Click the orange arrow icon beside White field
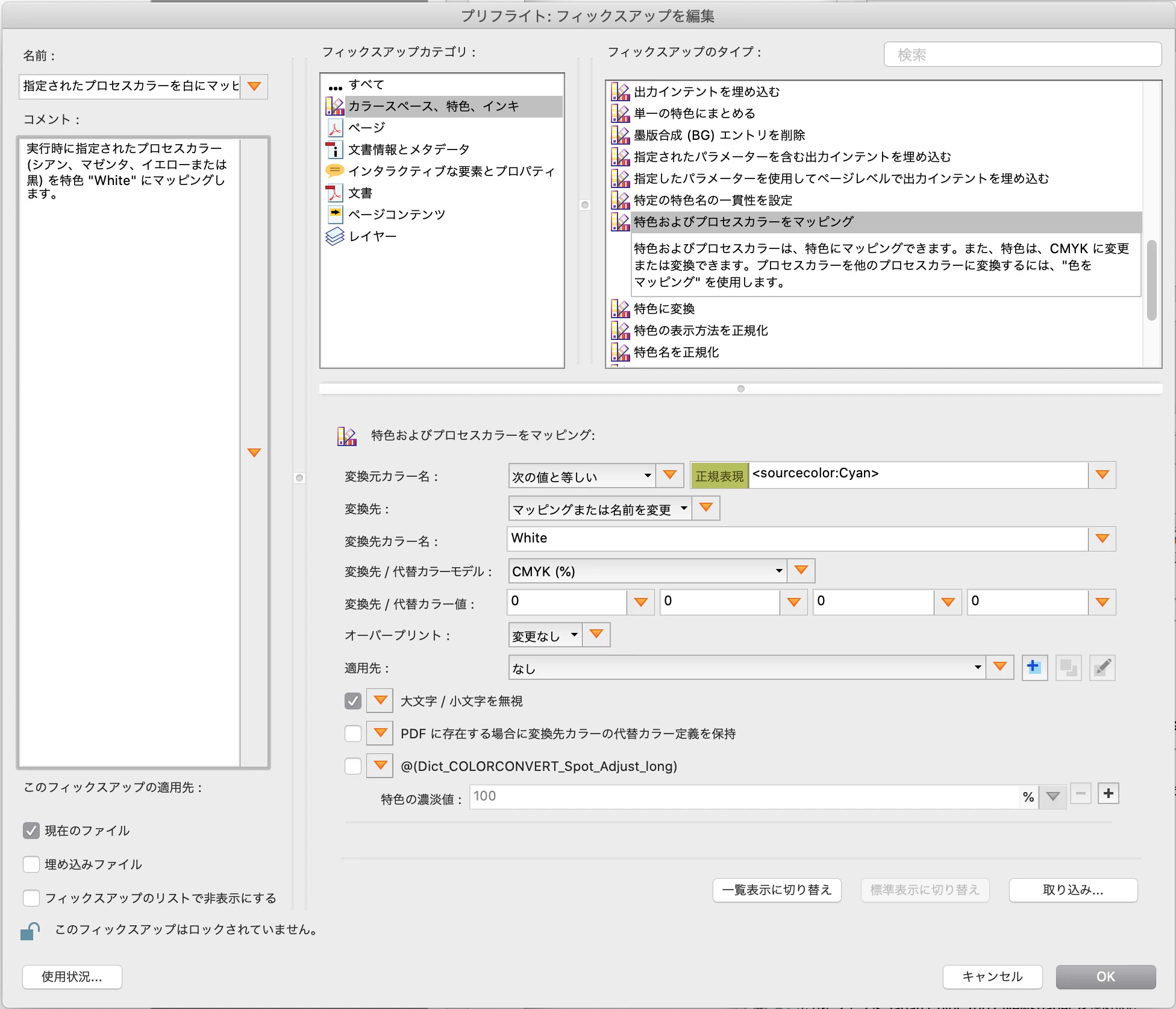Image resolution: width=1176 pixels, height=1009 pixels. coord(1102,539)
